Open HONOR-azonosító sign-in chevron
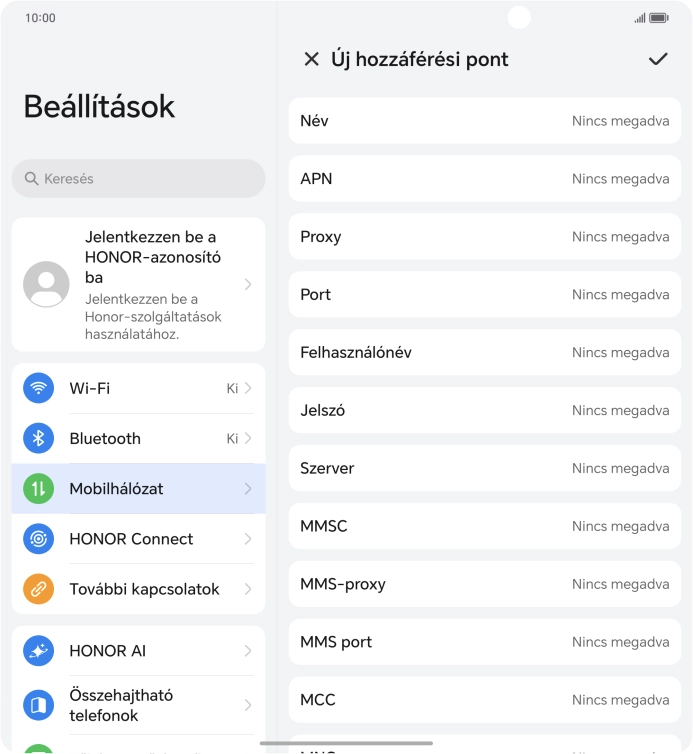The width and height of the screenshot is (693, 754). pos(247,285)
